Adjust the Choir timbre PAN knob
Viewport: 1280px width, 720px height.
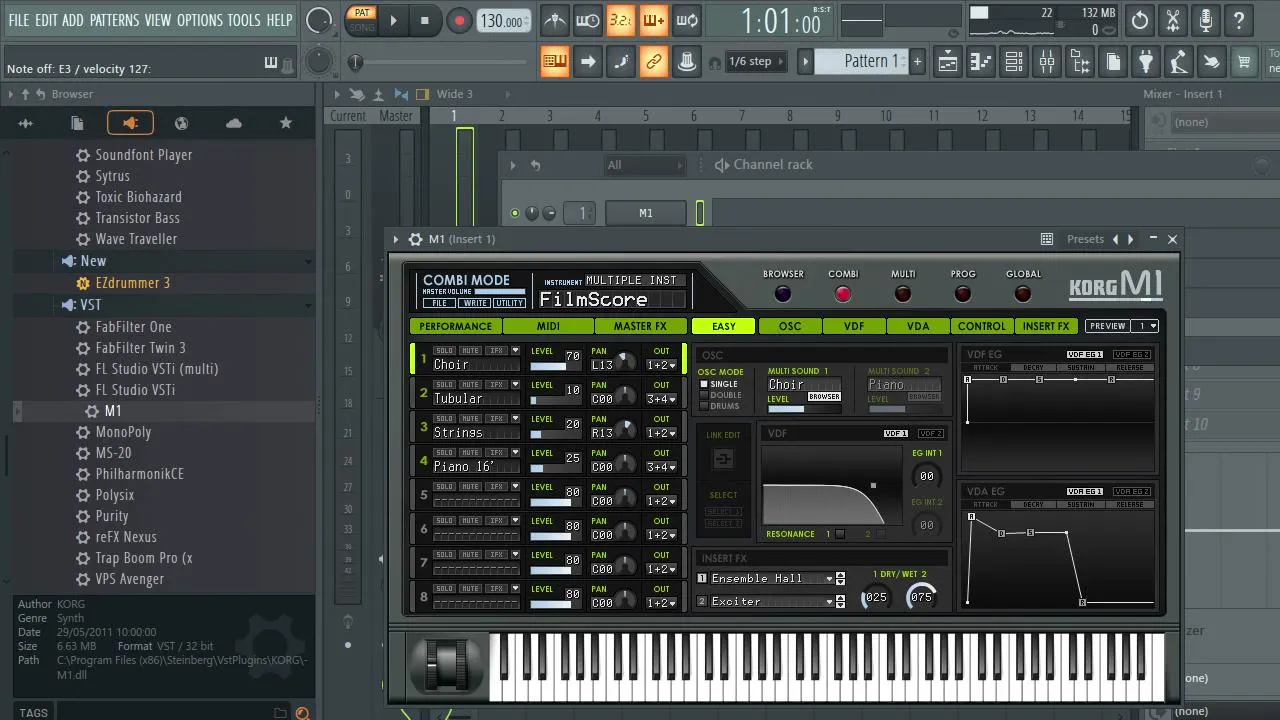(x=625, y=362)
